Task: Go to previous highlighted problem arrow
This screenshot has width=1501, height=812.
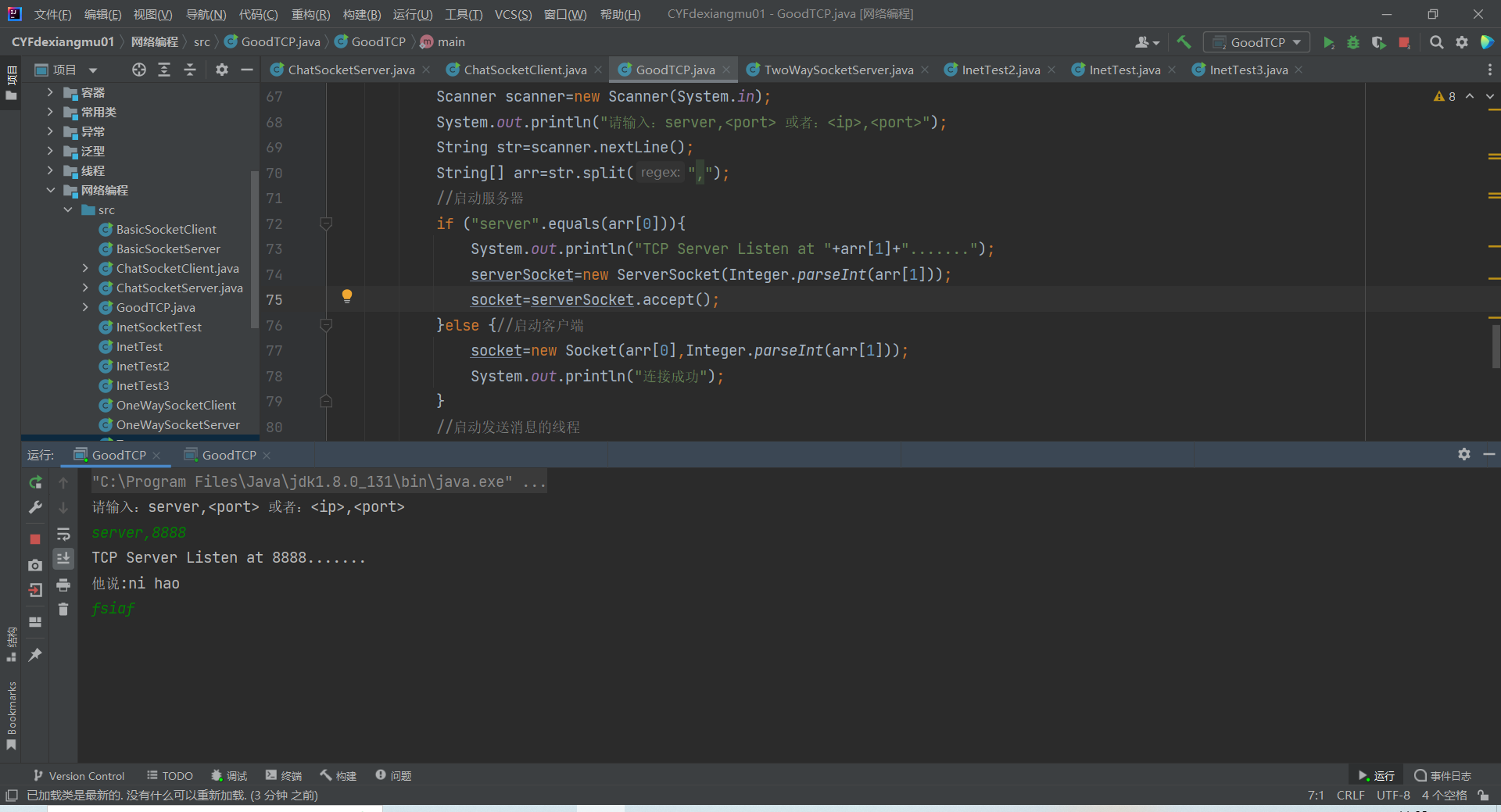Action: [x=1470, y=96]
